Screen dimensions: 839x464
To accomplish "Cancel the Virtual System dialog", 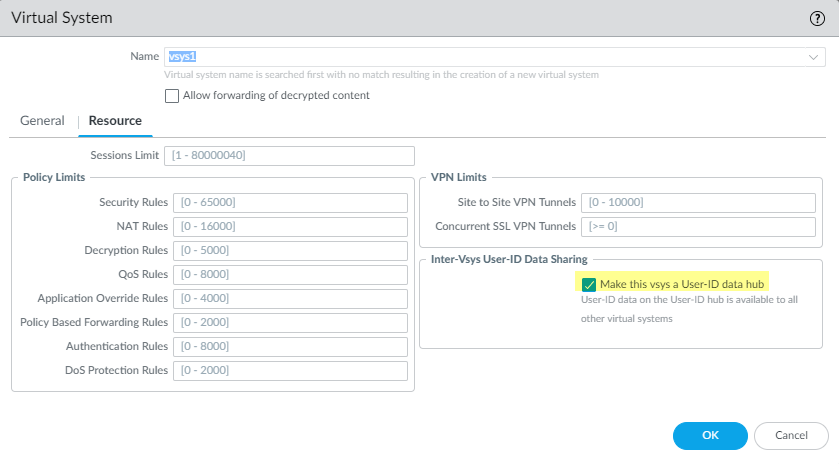I will (791, 435).
